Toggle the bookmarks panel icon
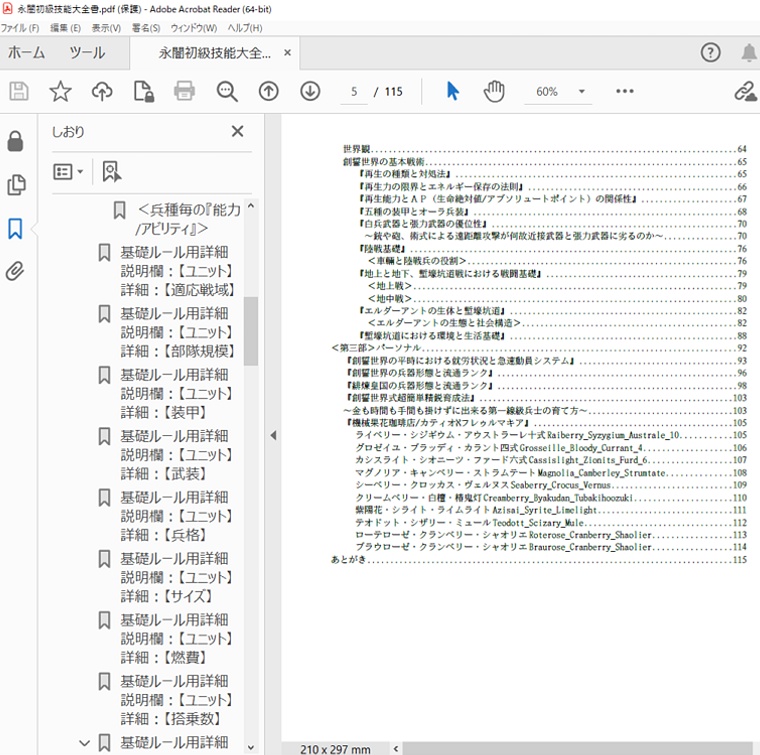 click(x=15, y=228)
